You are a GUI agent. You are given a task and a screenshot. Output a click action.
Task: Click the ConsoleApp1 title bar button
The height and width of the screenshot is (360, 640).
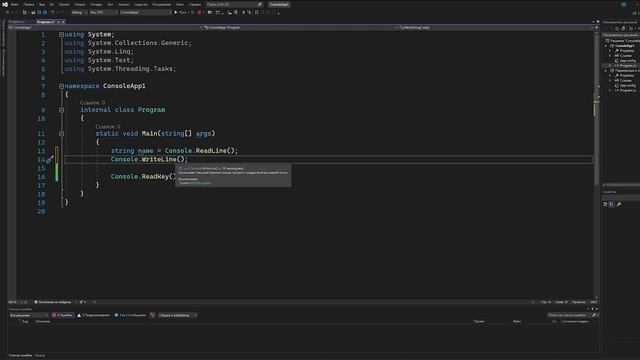coord(279,4)
